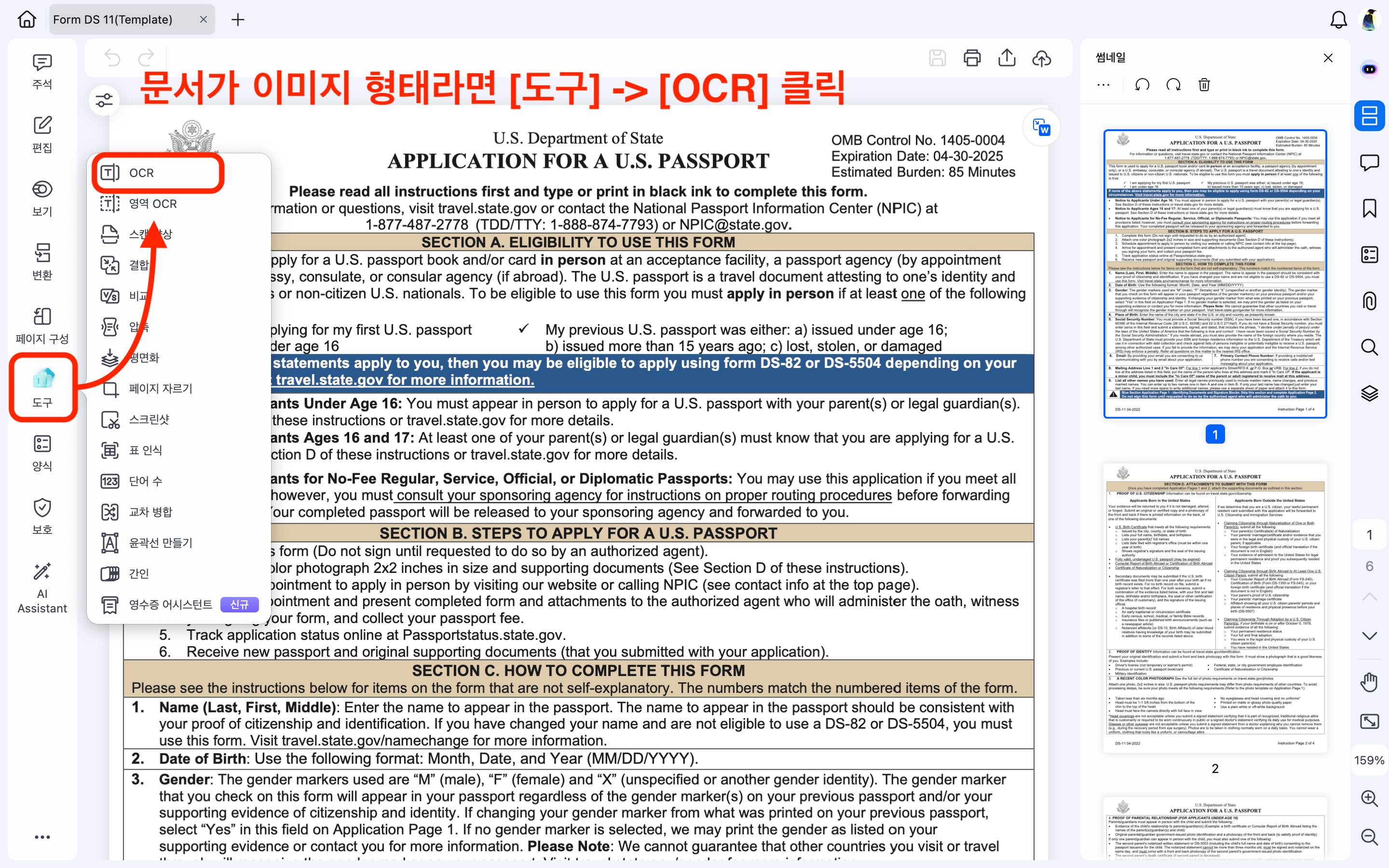This screenshot has height=868, width=1389.
Task: Go to previous page with up chevron
Action: click(x=1370, y=597)
